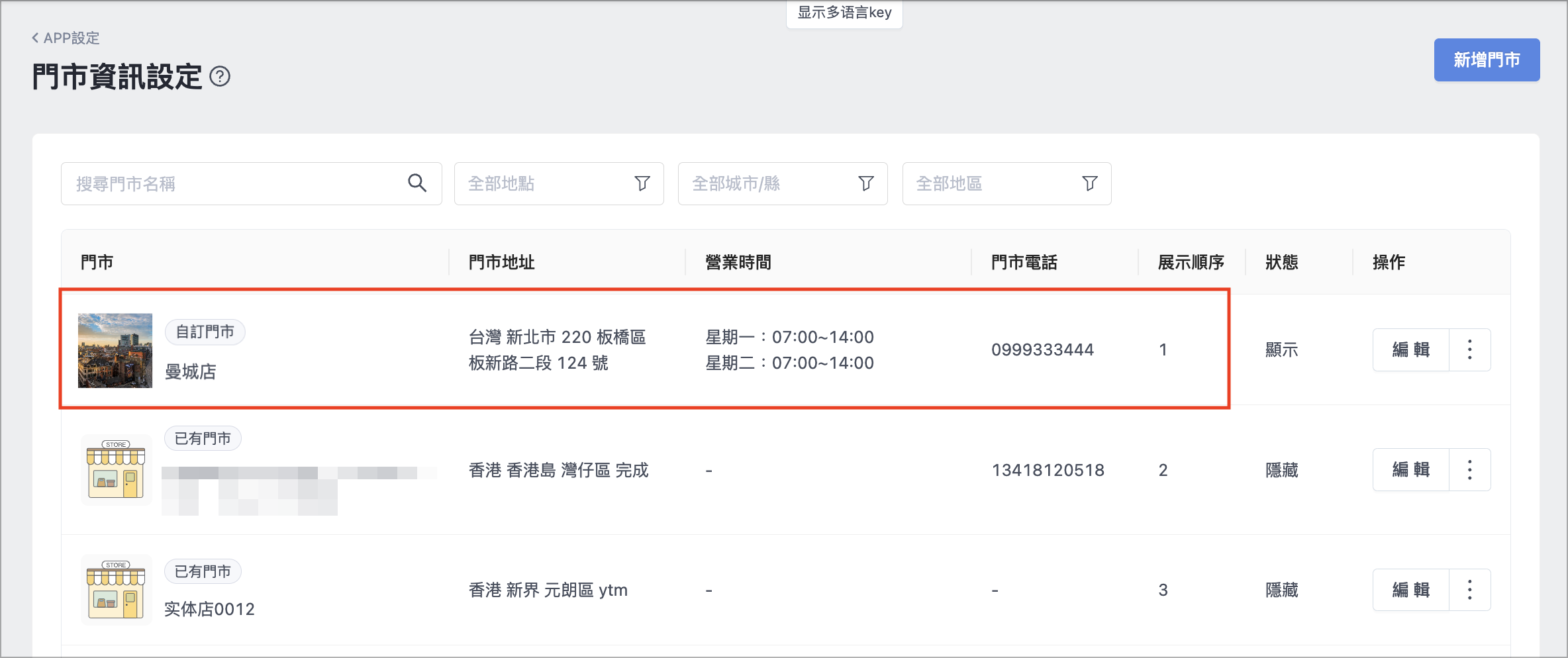Click the search magnifier icon
This screenshot has height=658, width=1568.
pos(416,183)
